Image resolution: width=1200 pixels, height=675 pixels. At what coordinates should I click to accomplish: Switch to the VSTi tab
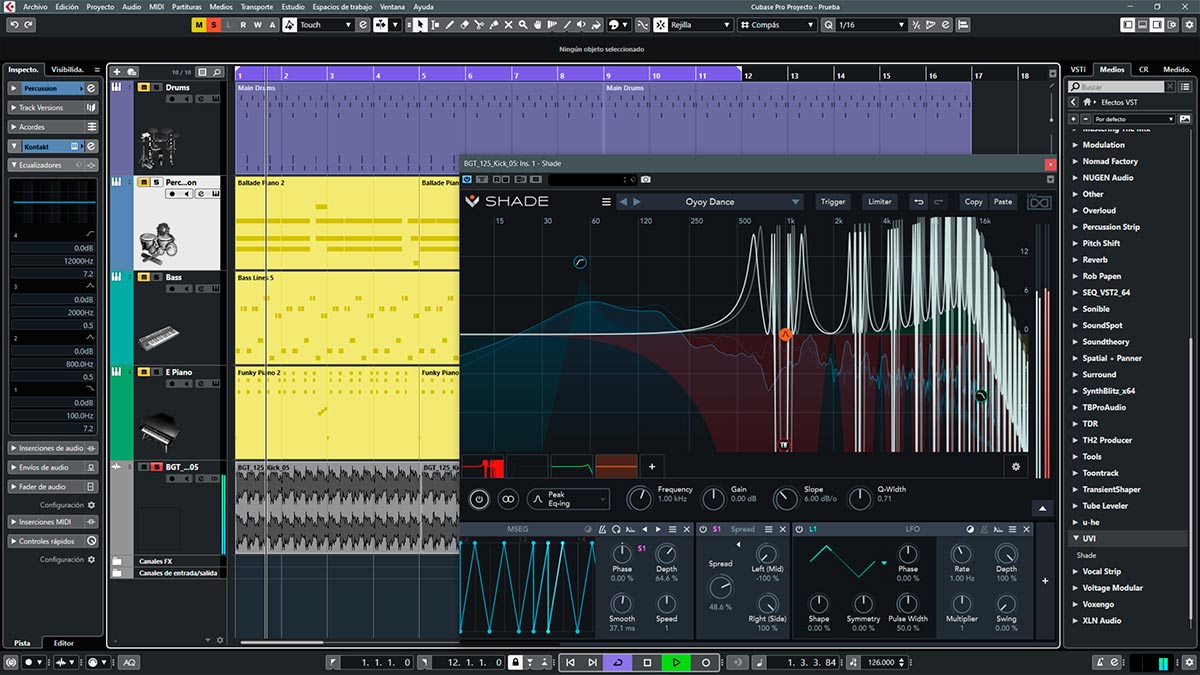[x=1079, y=69]
